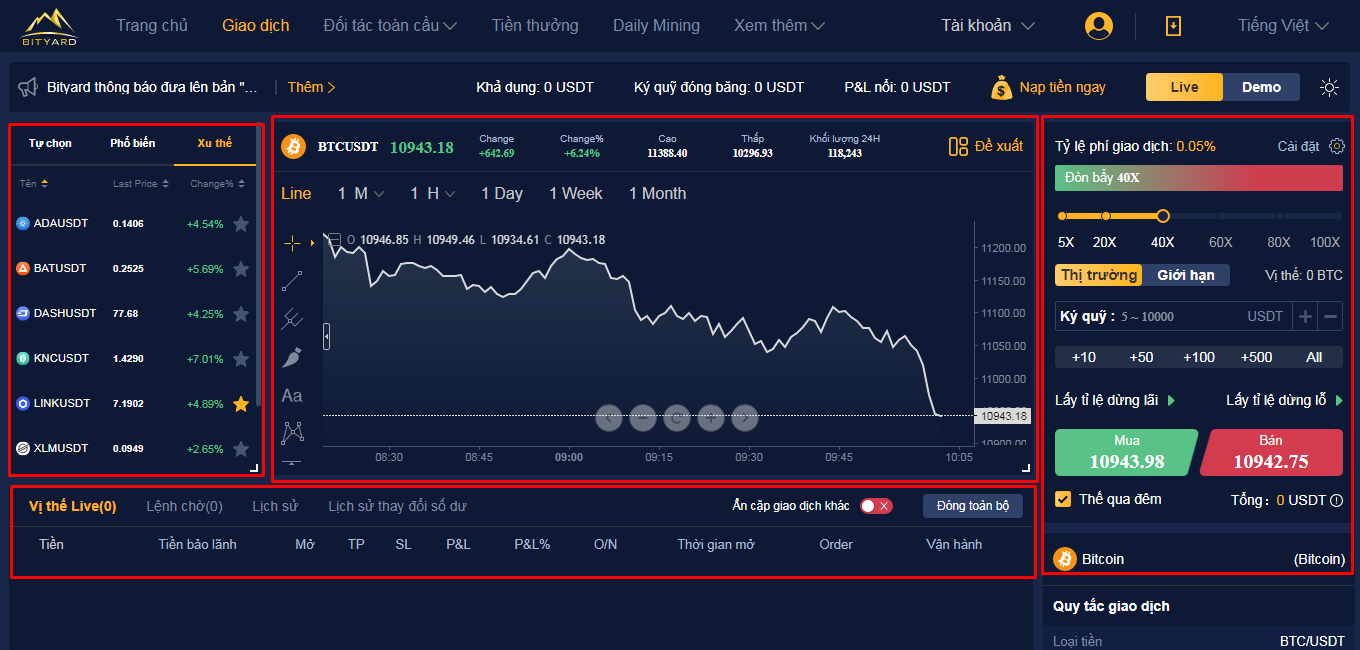The width and height of the screenshot is (1360, 650).
Task: Click the app download icon in header
Action: pos(1174,26)
